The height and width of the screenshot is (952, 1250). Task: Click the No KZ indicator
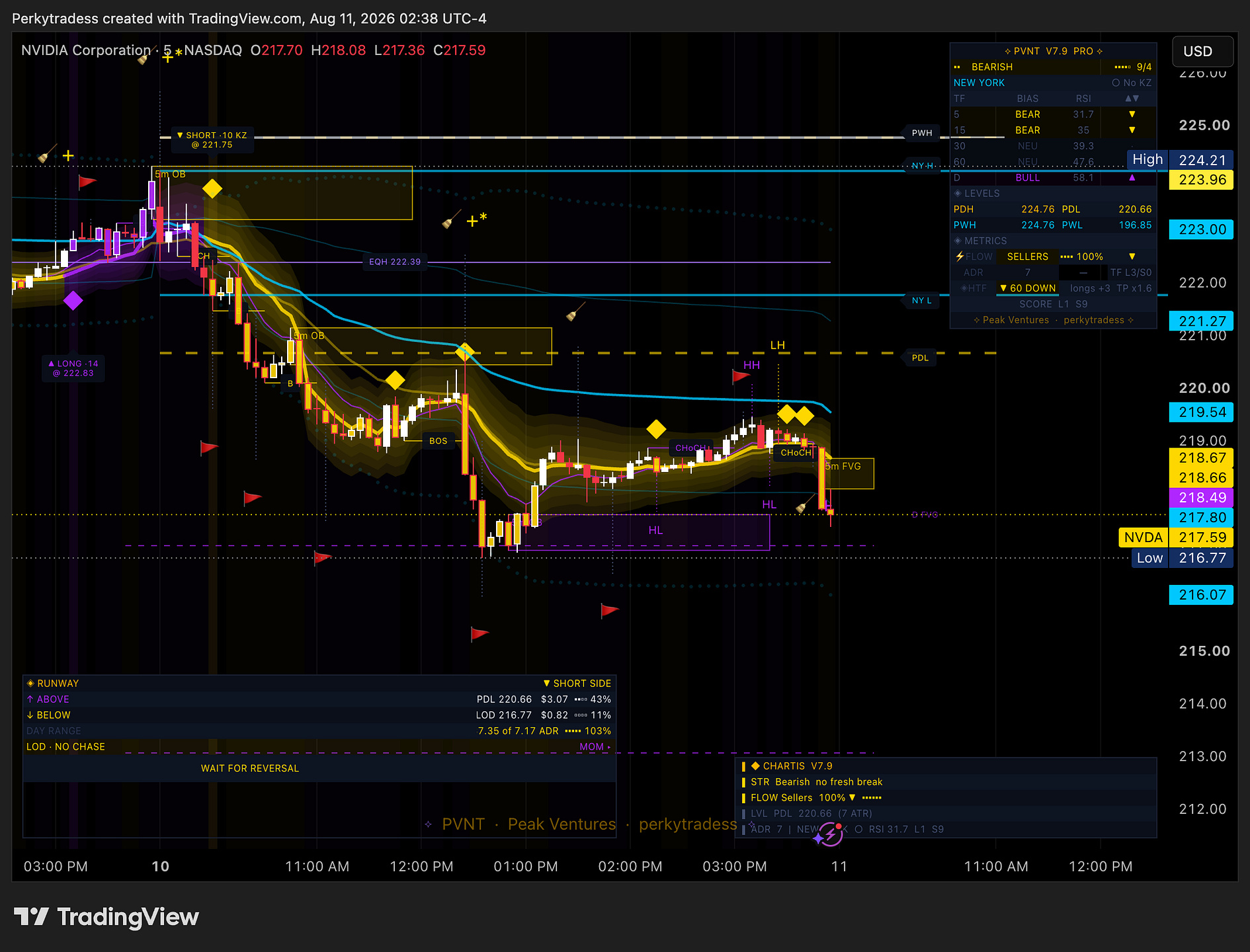[1132, 83]
